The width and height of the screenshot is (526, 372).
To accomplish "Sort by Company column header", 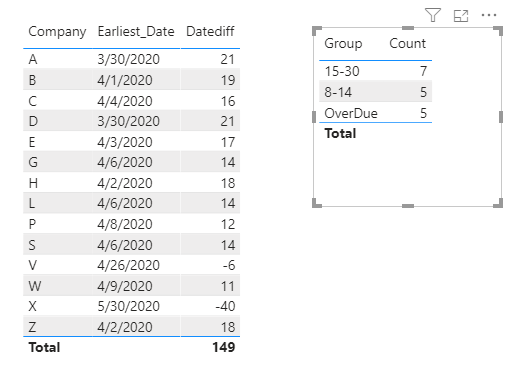I will [57, 32].
